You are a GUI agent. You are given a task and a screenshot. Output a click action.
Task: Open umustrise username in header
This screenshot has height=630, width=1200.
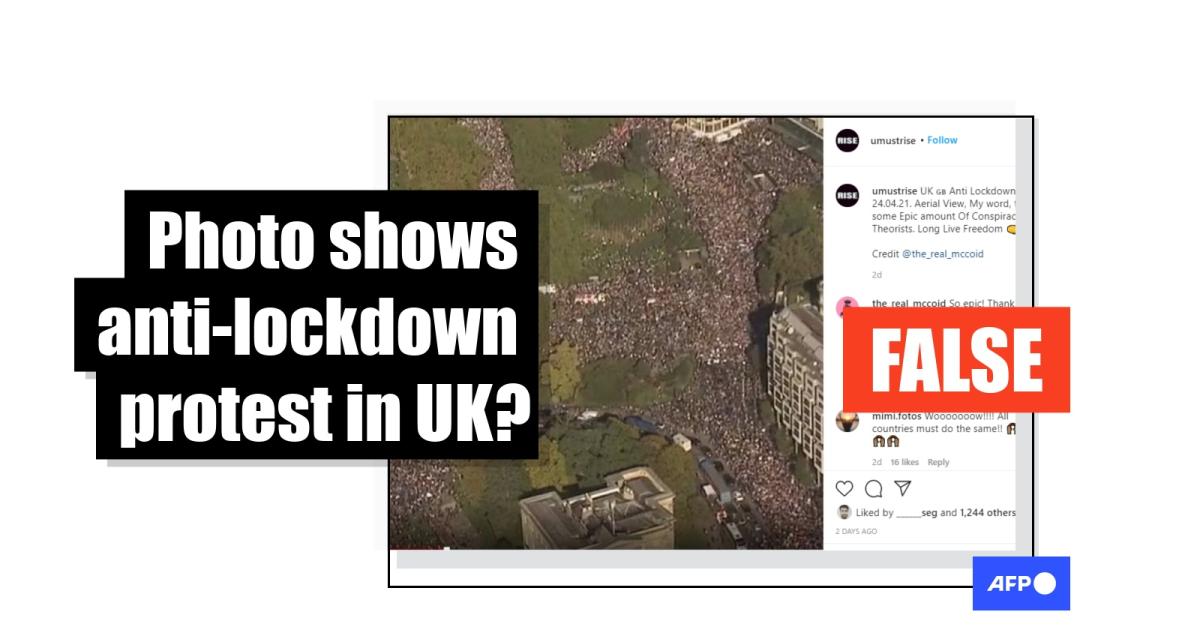pos(893,140)
